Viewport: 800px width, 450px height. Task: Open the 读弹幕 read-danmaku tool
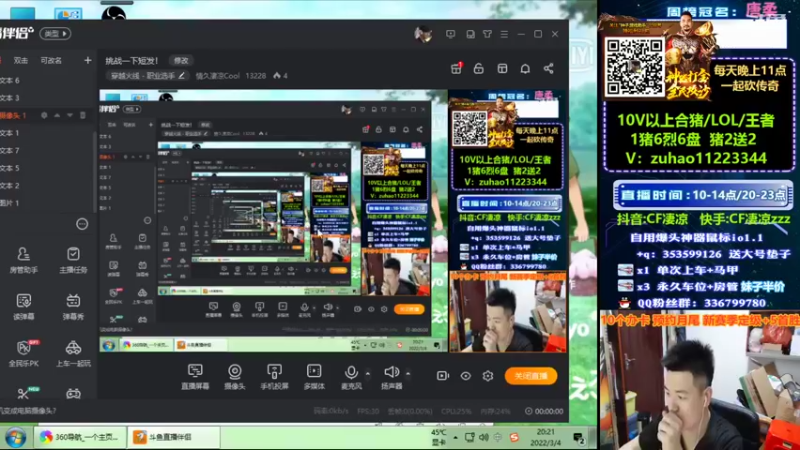[x=23, y=306]
